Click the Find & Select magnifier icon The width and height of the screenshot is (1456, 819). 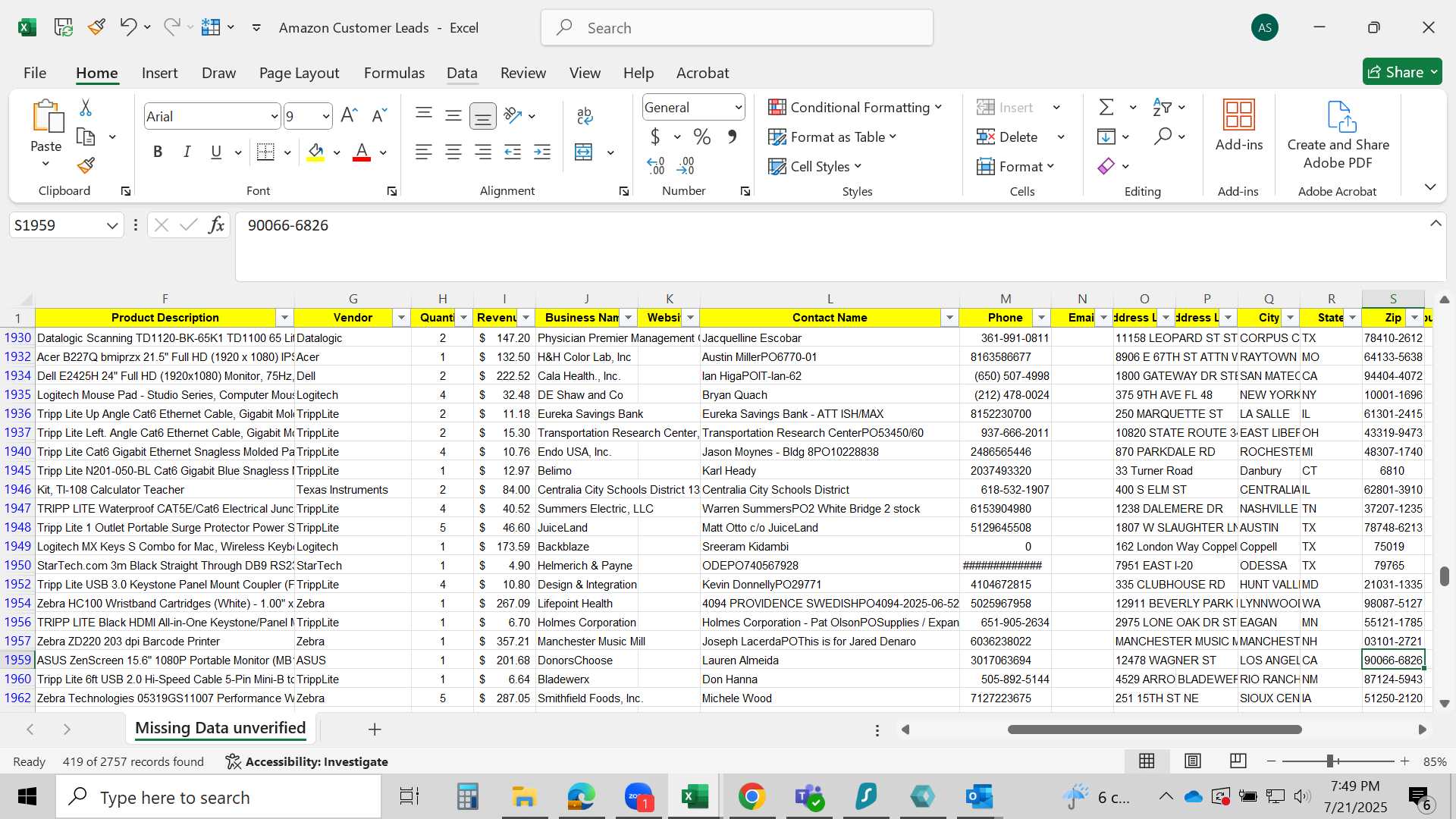pyautogui.click(x=1162, y=136)
